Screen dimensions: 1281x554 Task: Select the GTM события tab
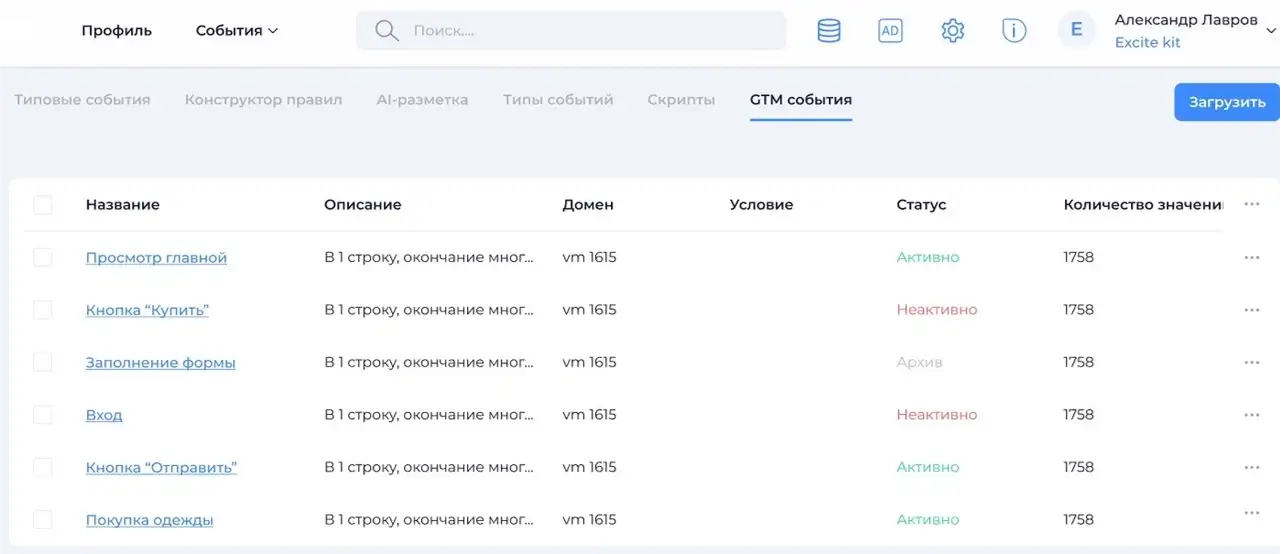[801, 100]
